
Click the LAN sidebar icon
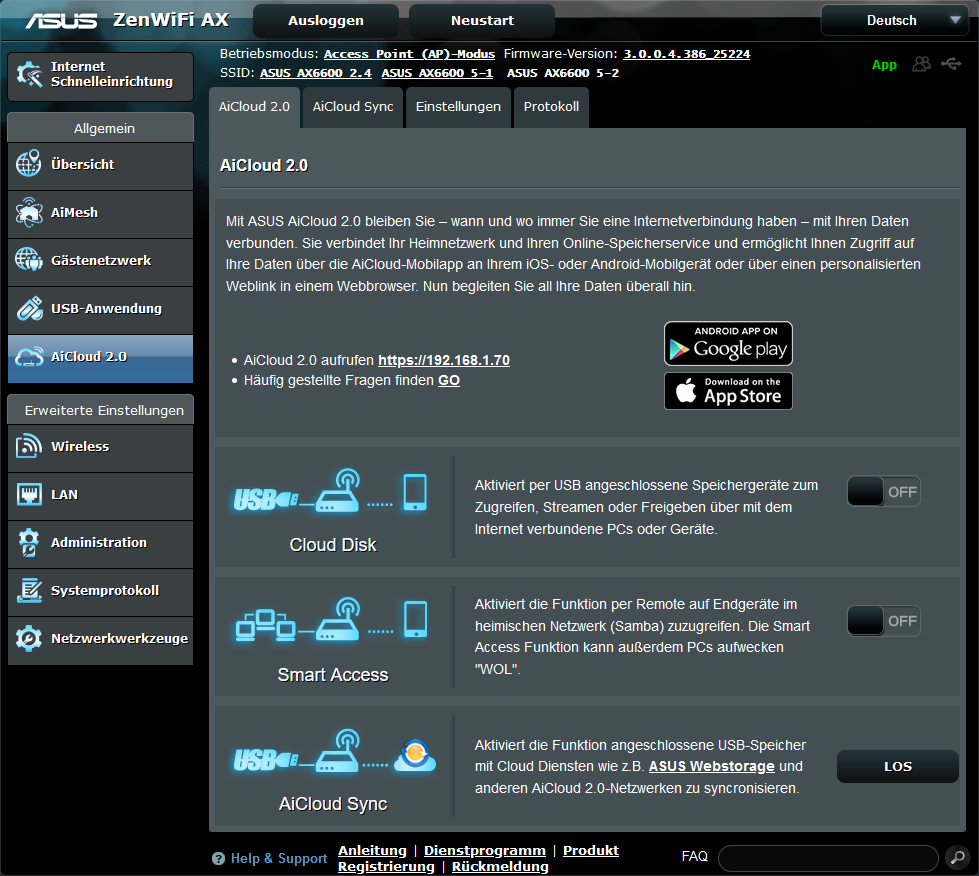pyautogui.click(x=29, y=494)
